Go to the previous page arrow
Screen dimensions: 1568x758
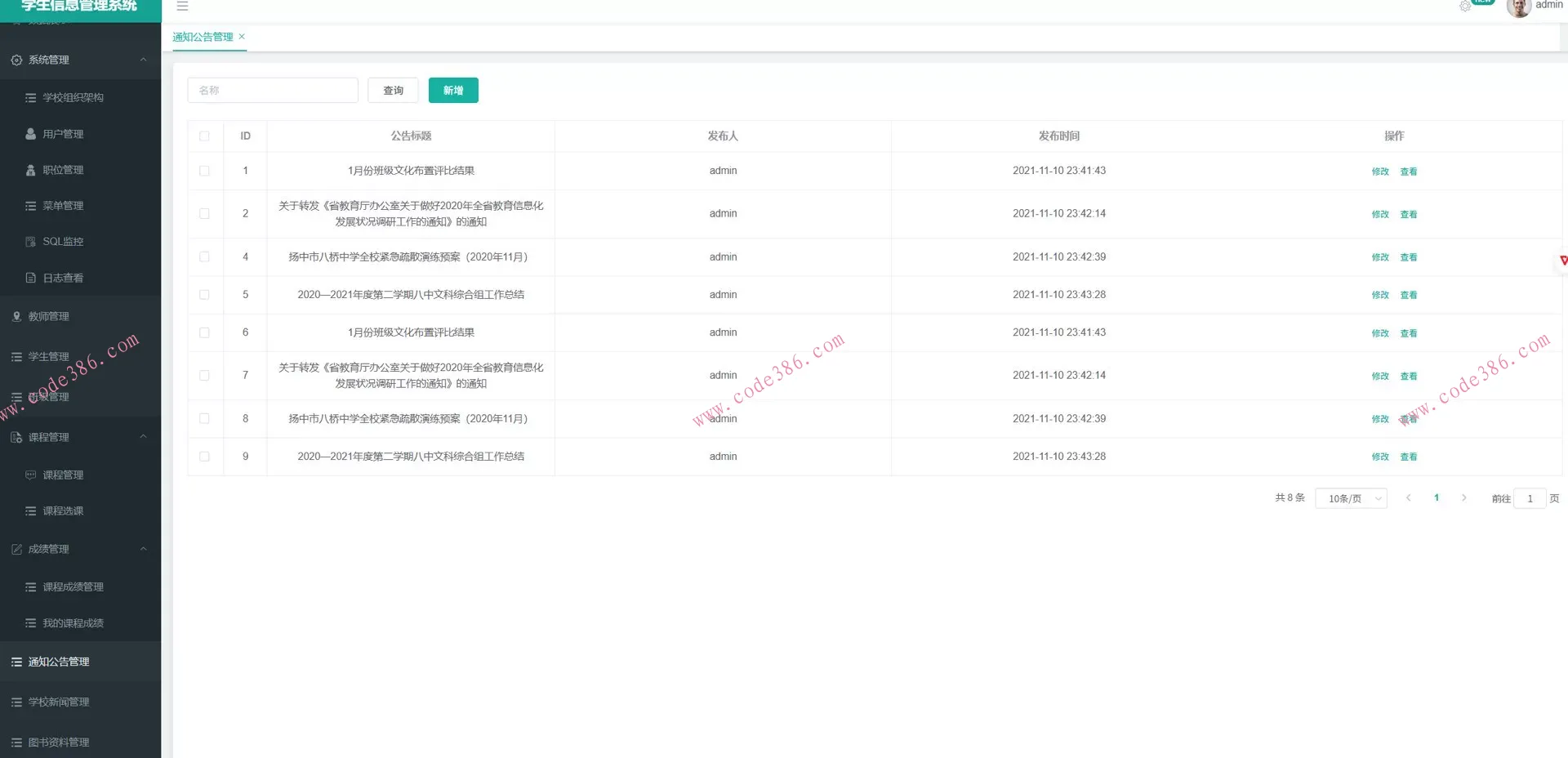1408,498
